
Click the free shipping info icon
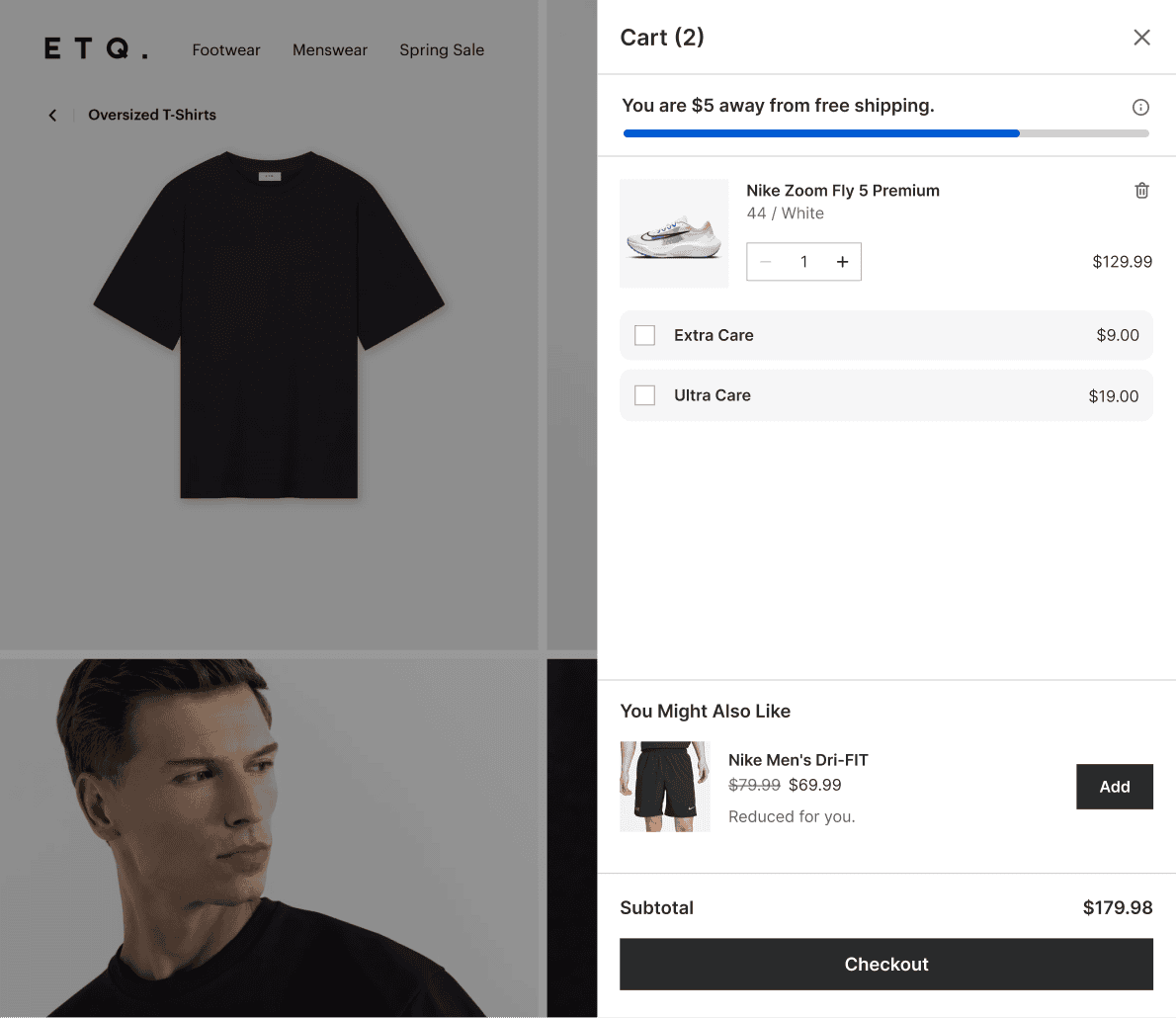[1140, 107]
